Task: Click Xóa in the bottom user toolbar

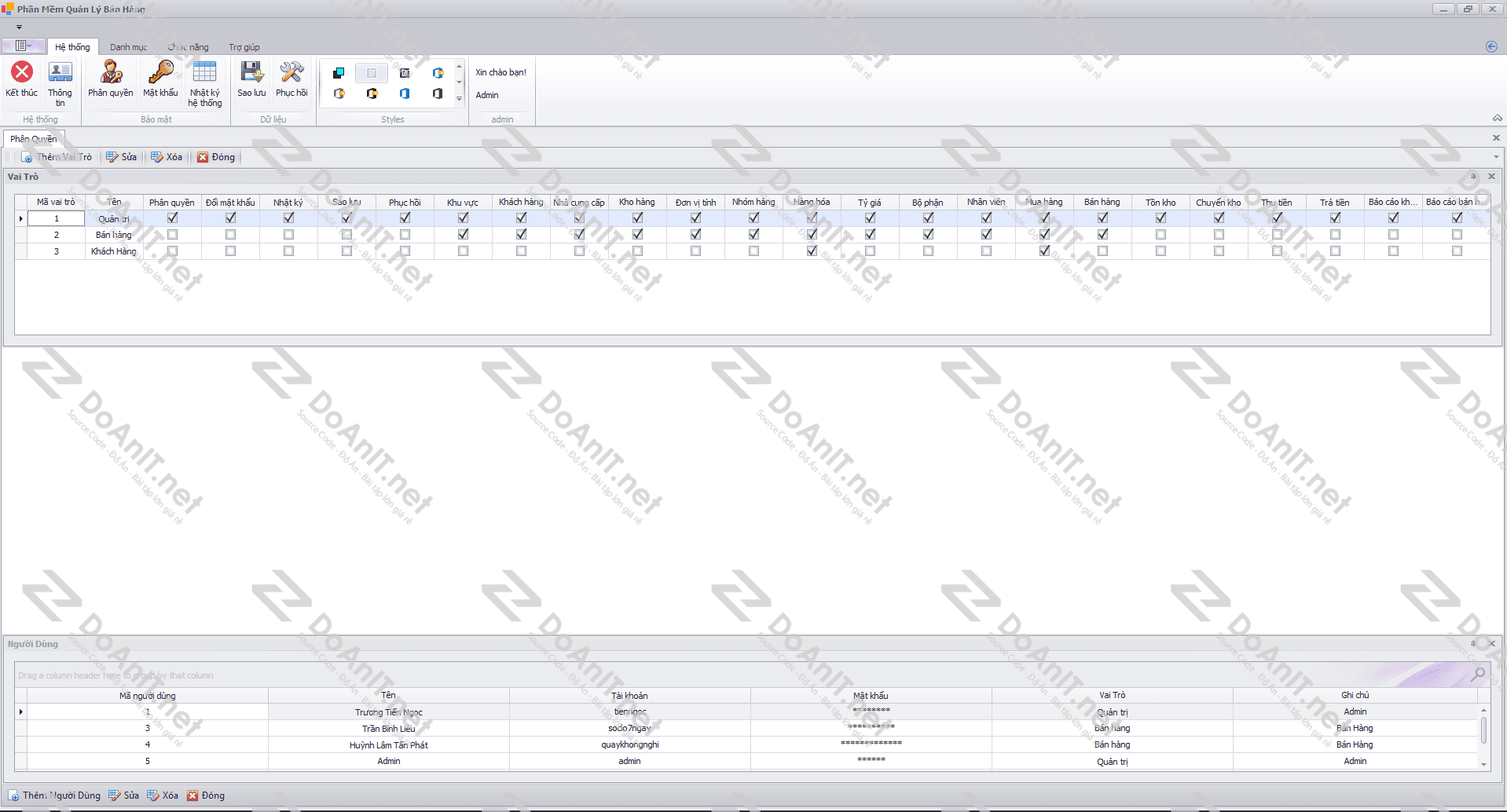Action: point(163,796)
